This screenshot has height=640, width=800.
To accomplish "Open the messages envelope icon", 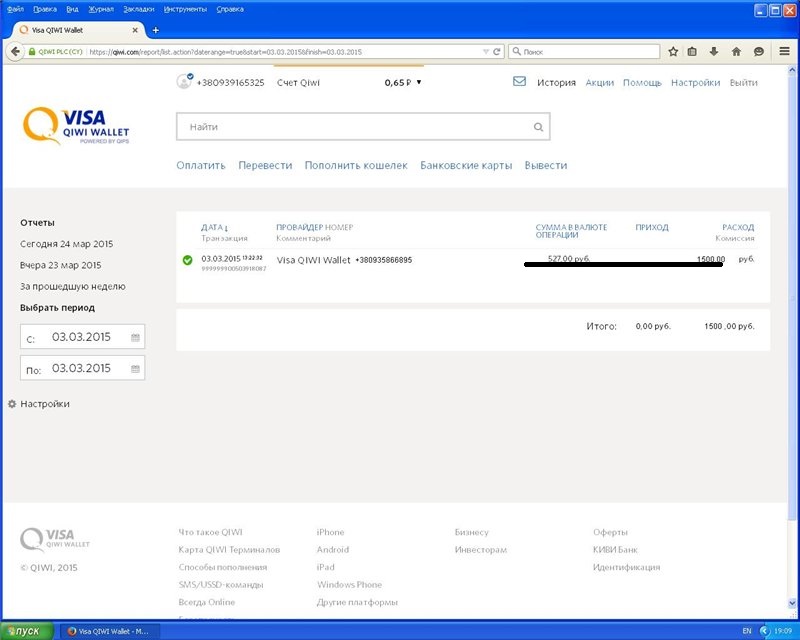I will 519,81.
